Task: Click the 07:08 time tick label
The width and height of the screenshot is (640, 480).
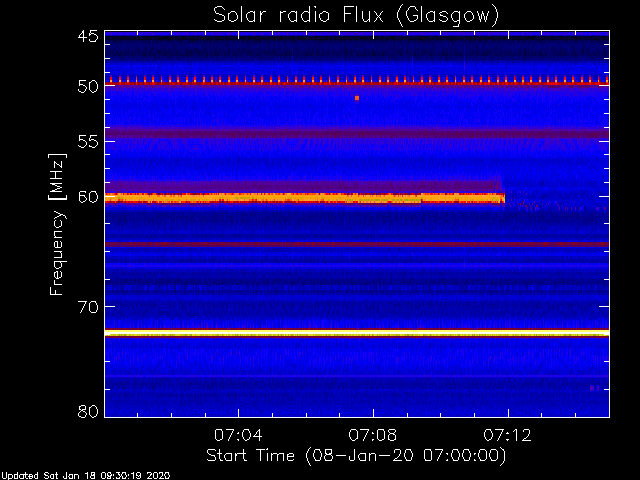Action: (x=373, y=436)
